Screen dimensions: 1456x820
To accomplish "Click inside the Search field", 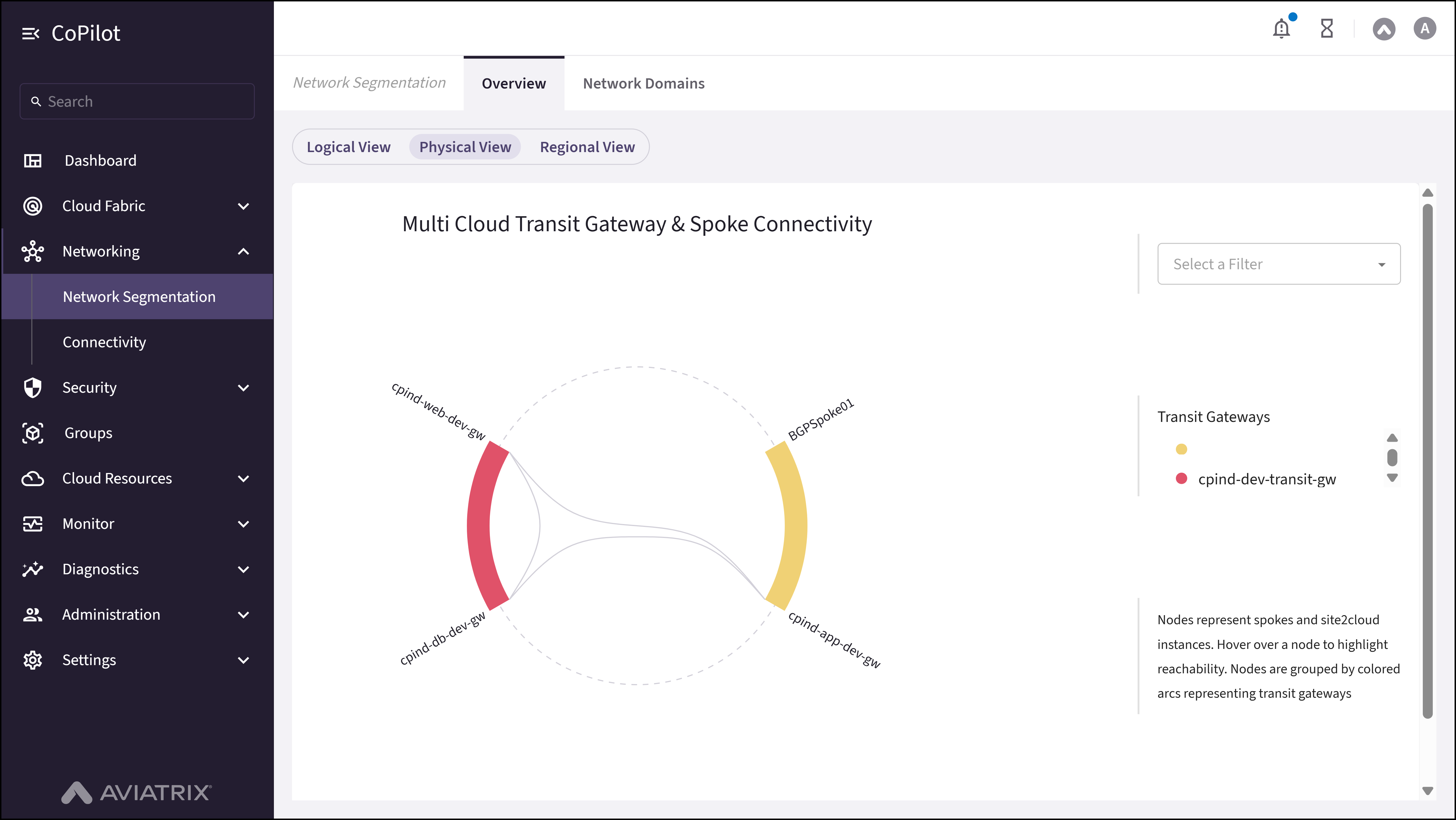I will pyautogui.click(x=137, y=101).
